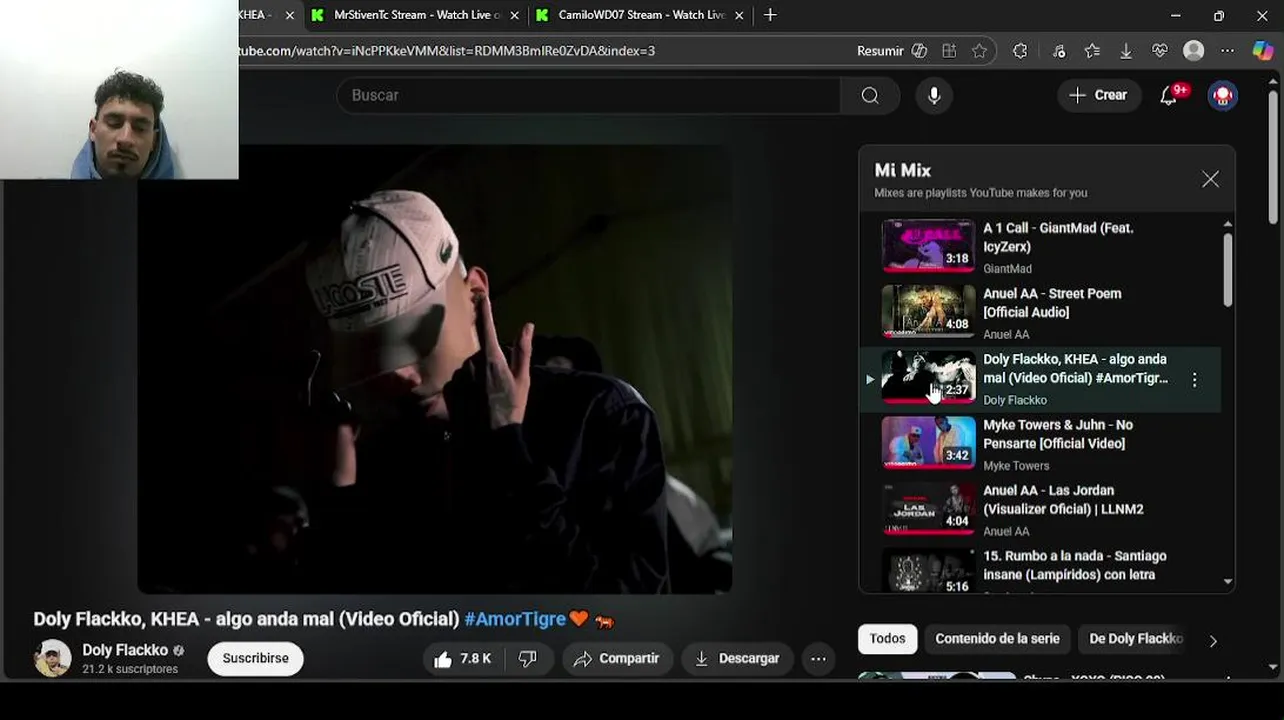The height and width of the screenshot is (720, 1284).
Task: Close the Mi Mix playlist panel
Action: (1210, 179)
